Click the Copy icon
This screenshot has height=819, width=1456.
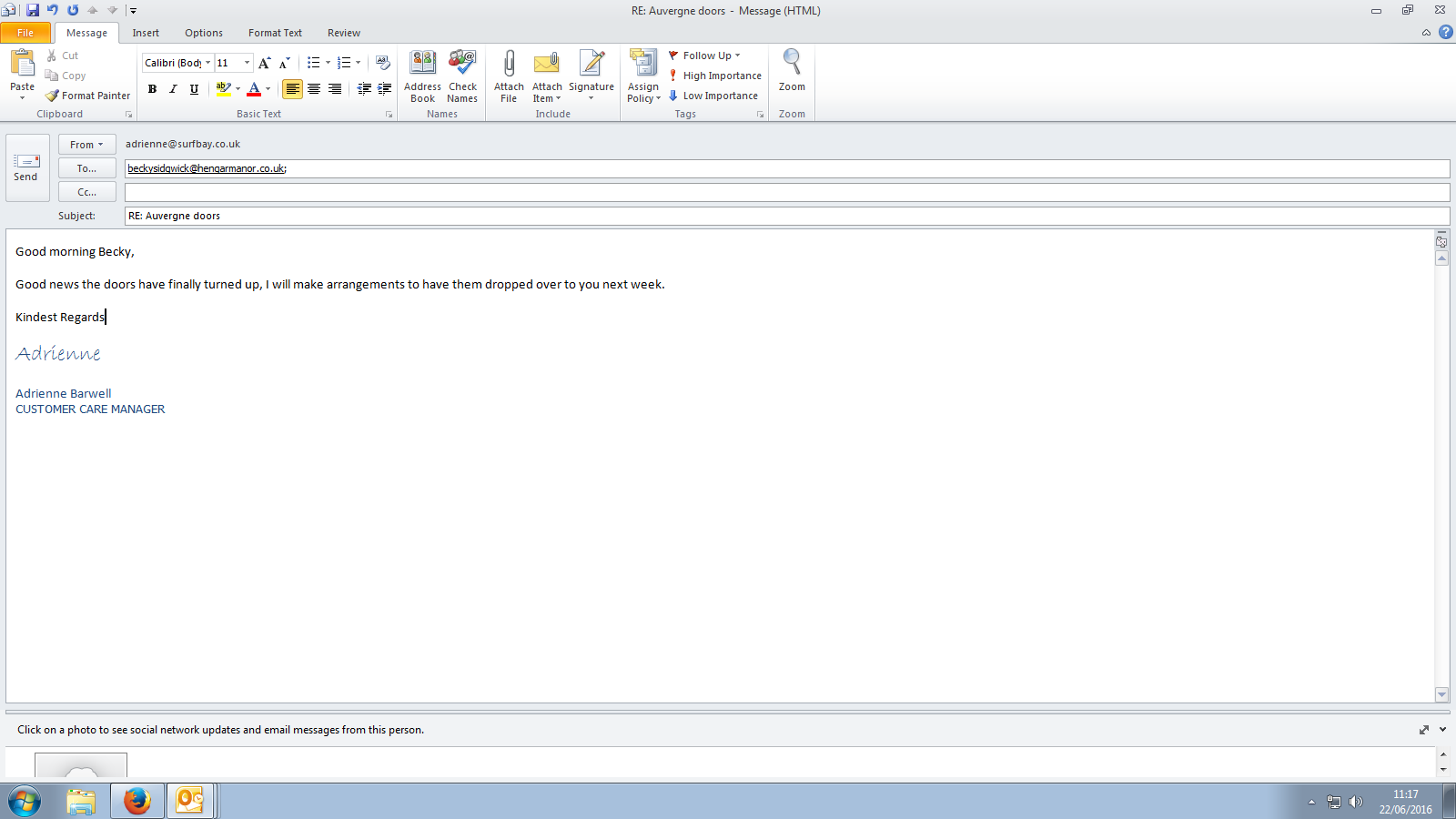52,76
